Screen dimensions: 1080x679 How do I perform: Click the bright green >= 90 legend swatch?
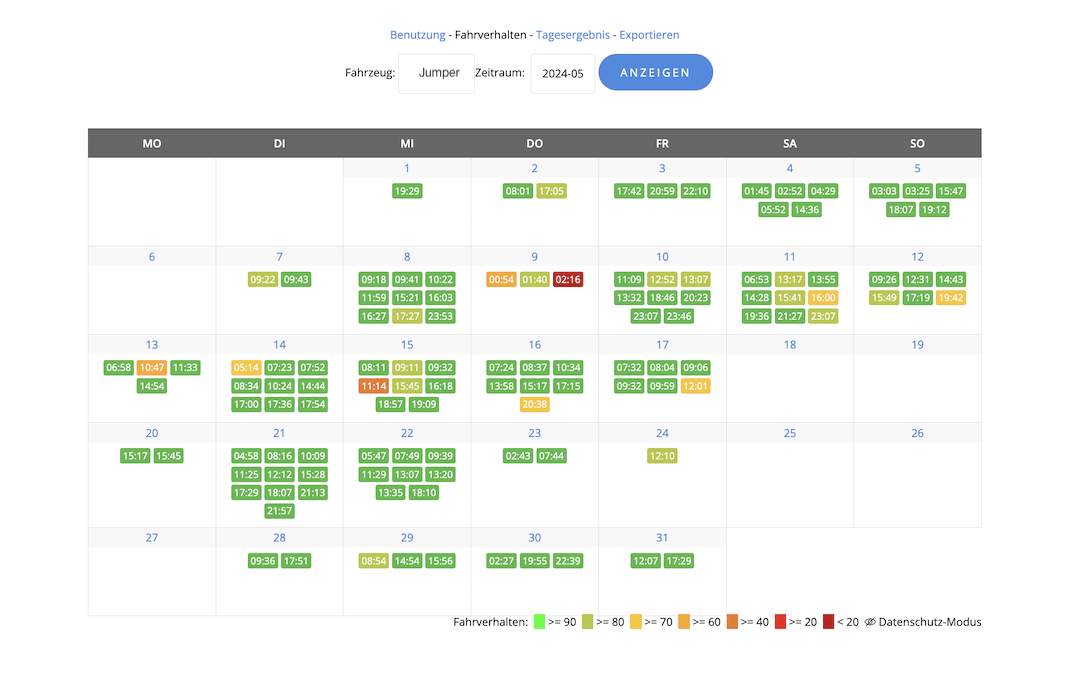coord(540,622)
